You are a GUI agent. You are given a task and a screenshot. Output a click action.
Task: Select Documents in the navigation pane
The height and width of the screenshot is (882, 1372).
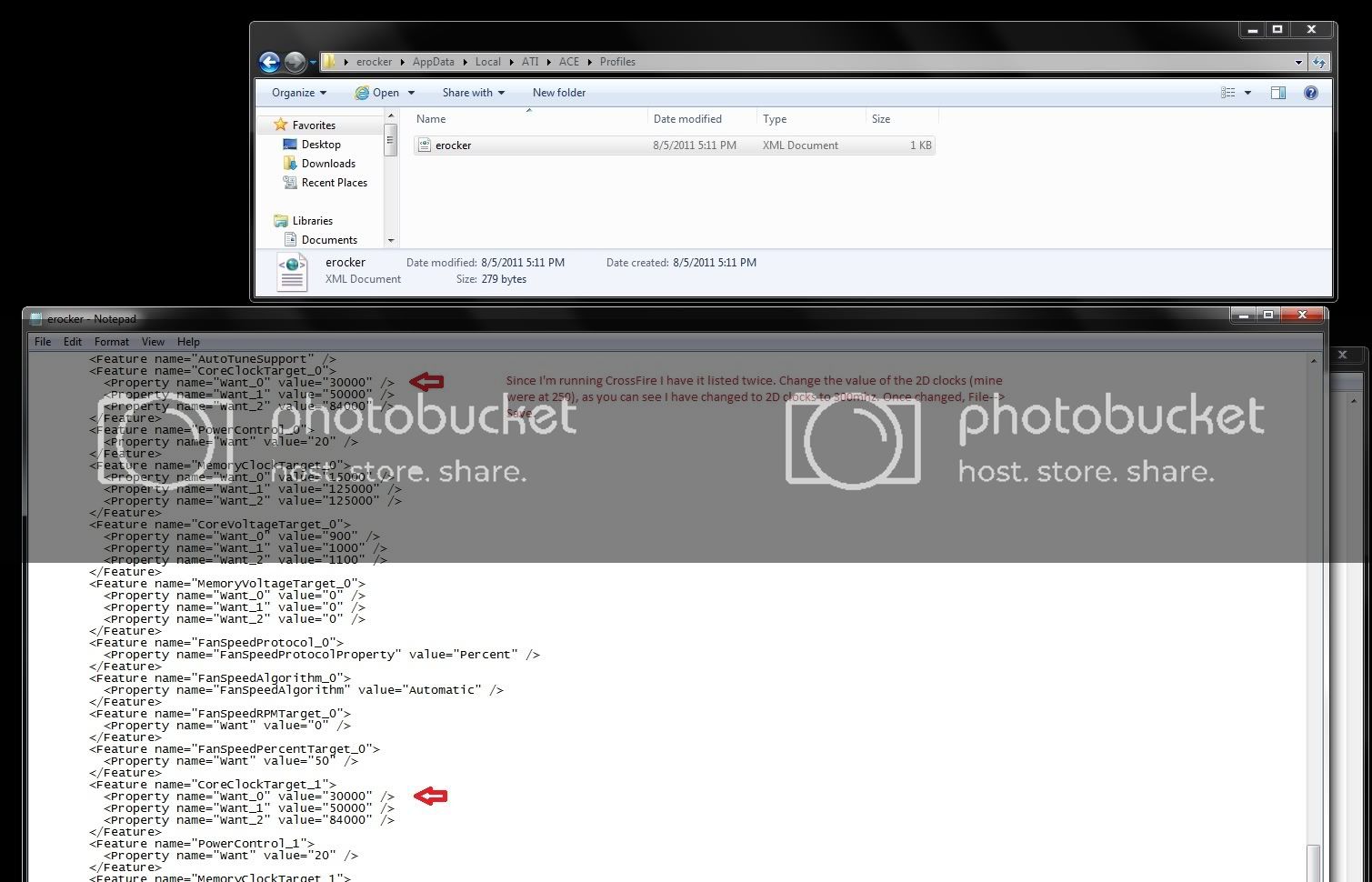tap(329, 240)
